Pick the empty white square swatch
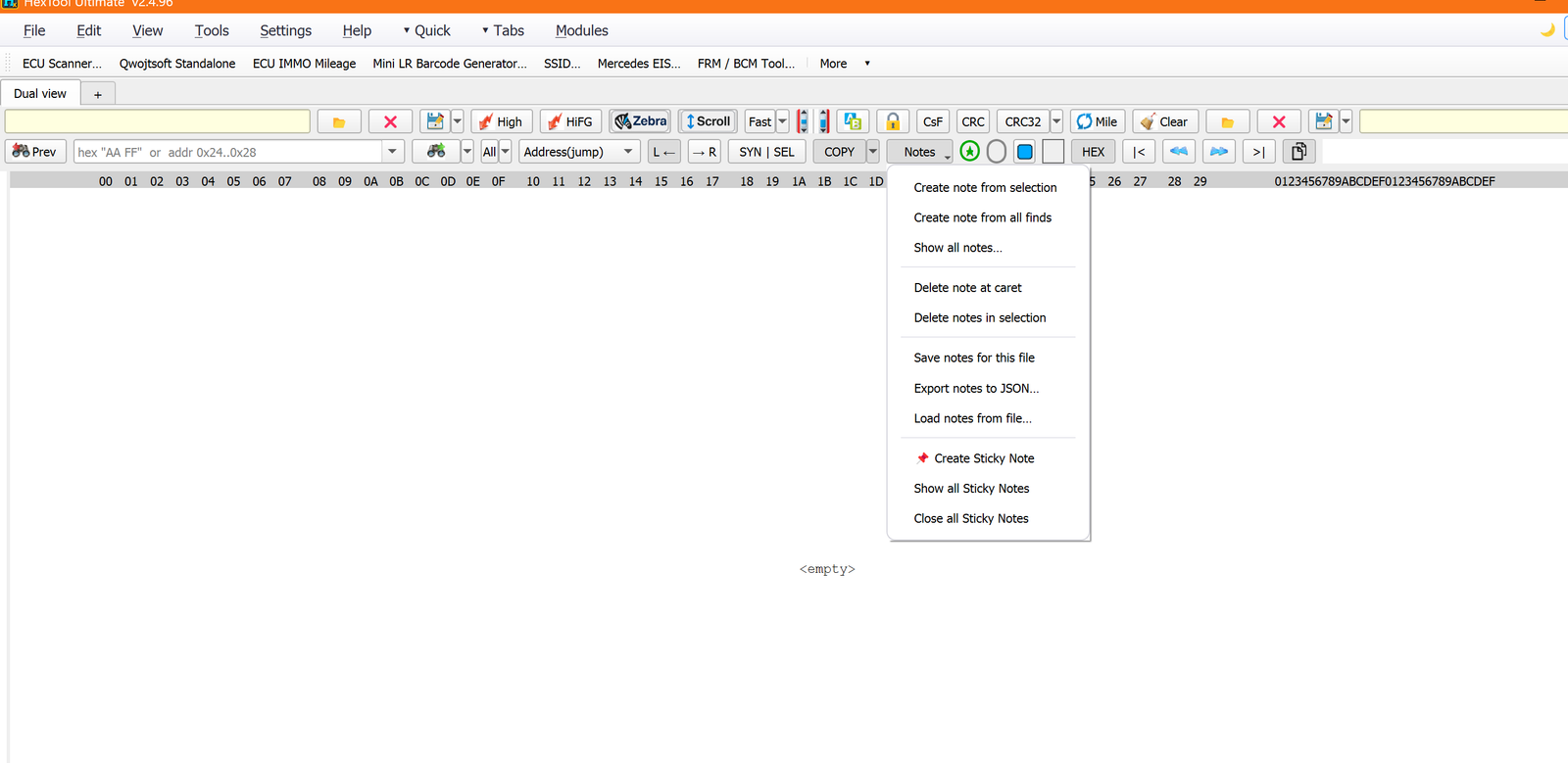Image resolution: width=1568 pixels, height=763 pixels. 1053,152
